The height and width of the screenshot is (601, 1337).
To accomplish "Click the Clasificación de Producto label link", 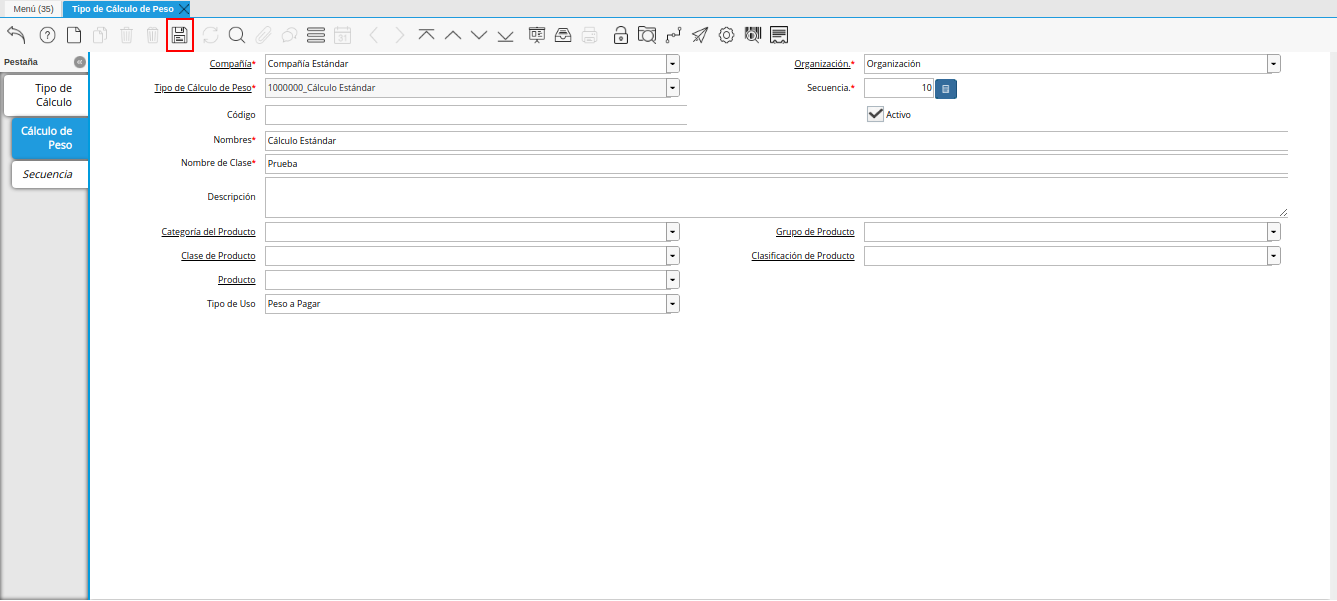I will (x=803, y=256).
